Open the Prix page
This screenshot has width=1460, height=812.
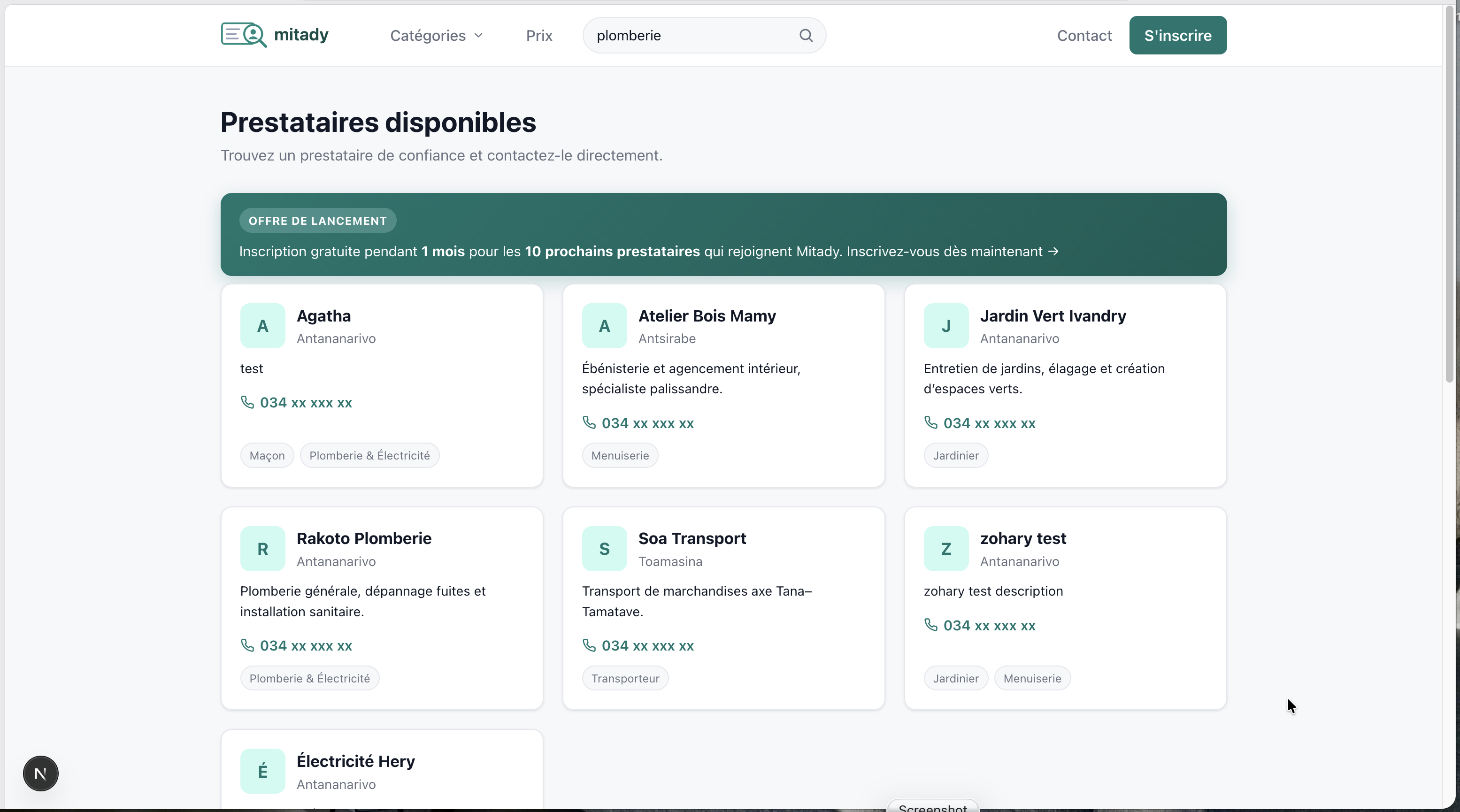539,36
